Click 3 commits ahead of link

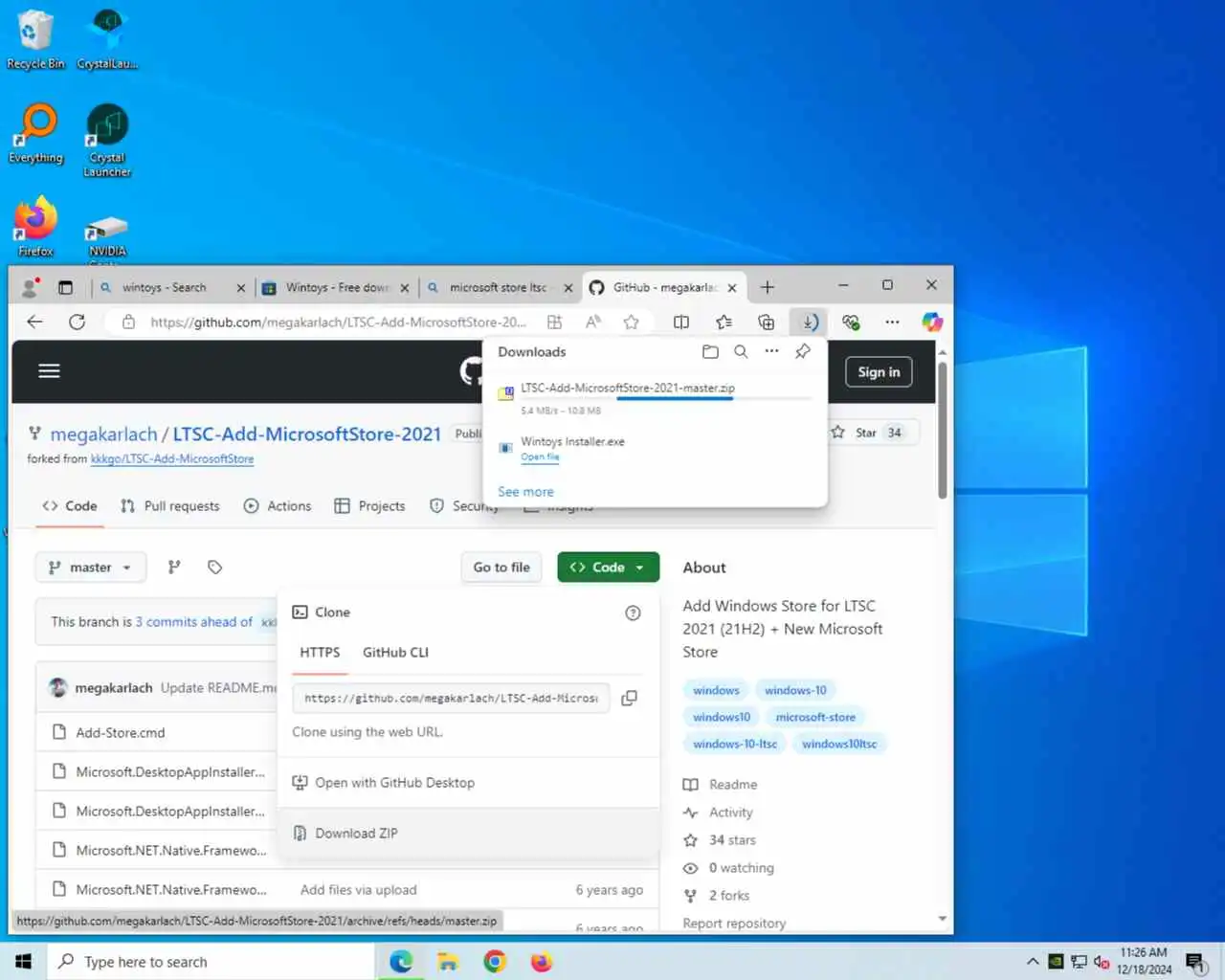click(194, 622)
